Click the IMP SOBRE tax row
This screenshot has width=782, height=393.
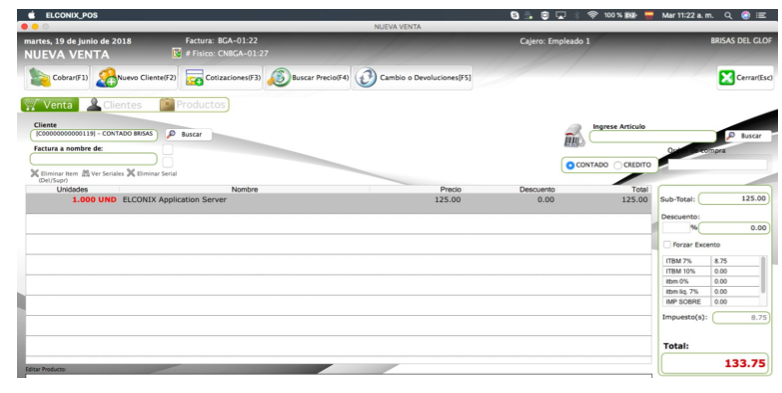pyautogui.click(x=711, y=301)
